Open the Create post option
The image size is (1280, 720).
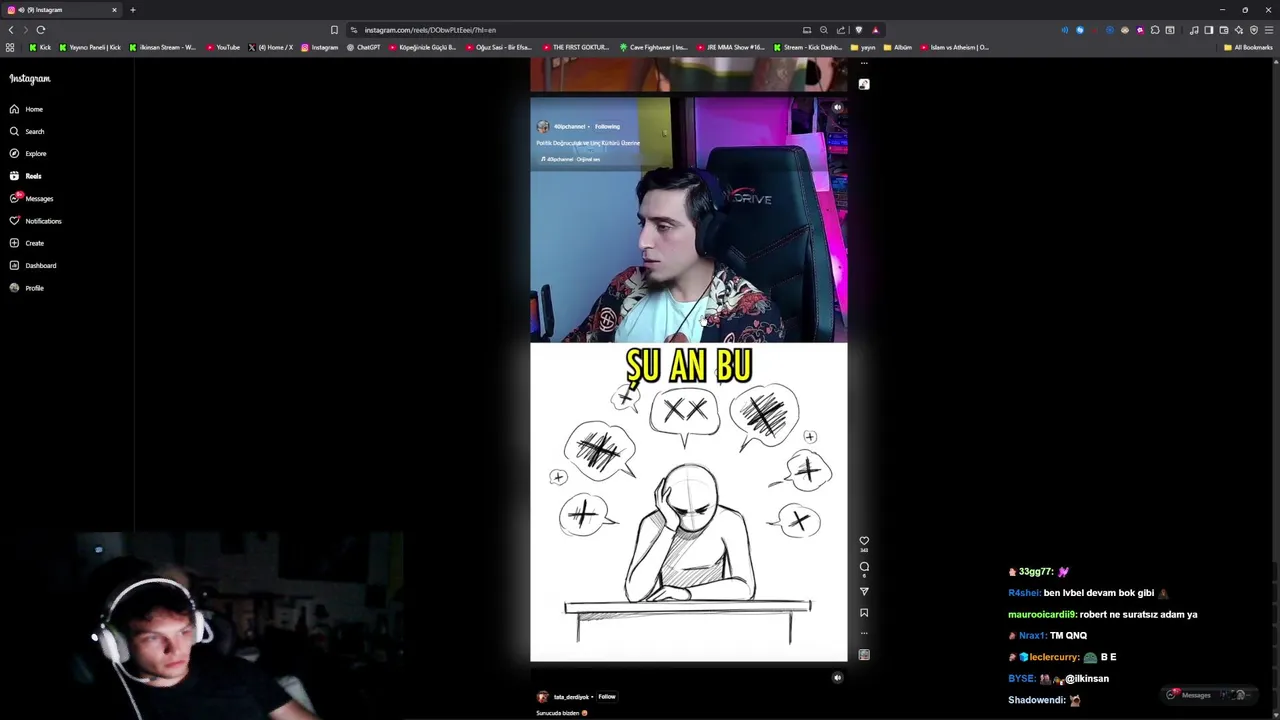26,243
